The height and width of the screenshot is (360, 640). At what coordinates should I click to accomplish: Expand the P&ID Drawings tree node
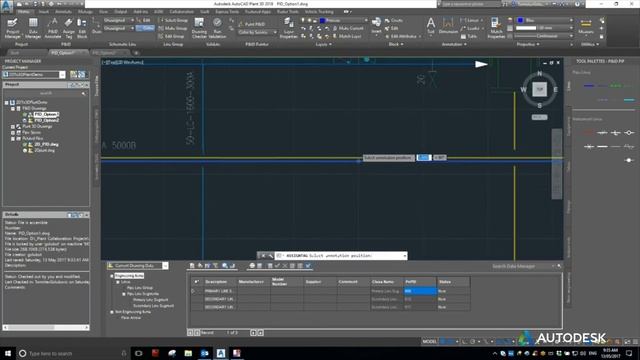pos(13,109)
